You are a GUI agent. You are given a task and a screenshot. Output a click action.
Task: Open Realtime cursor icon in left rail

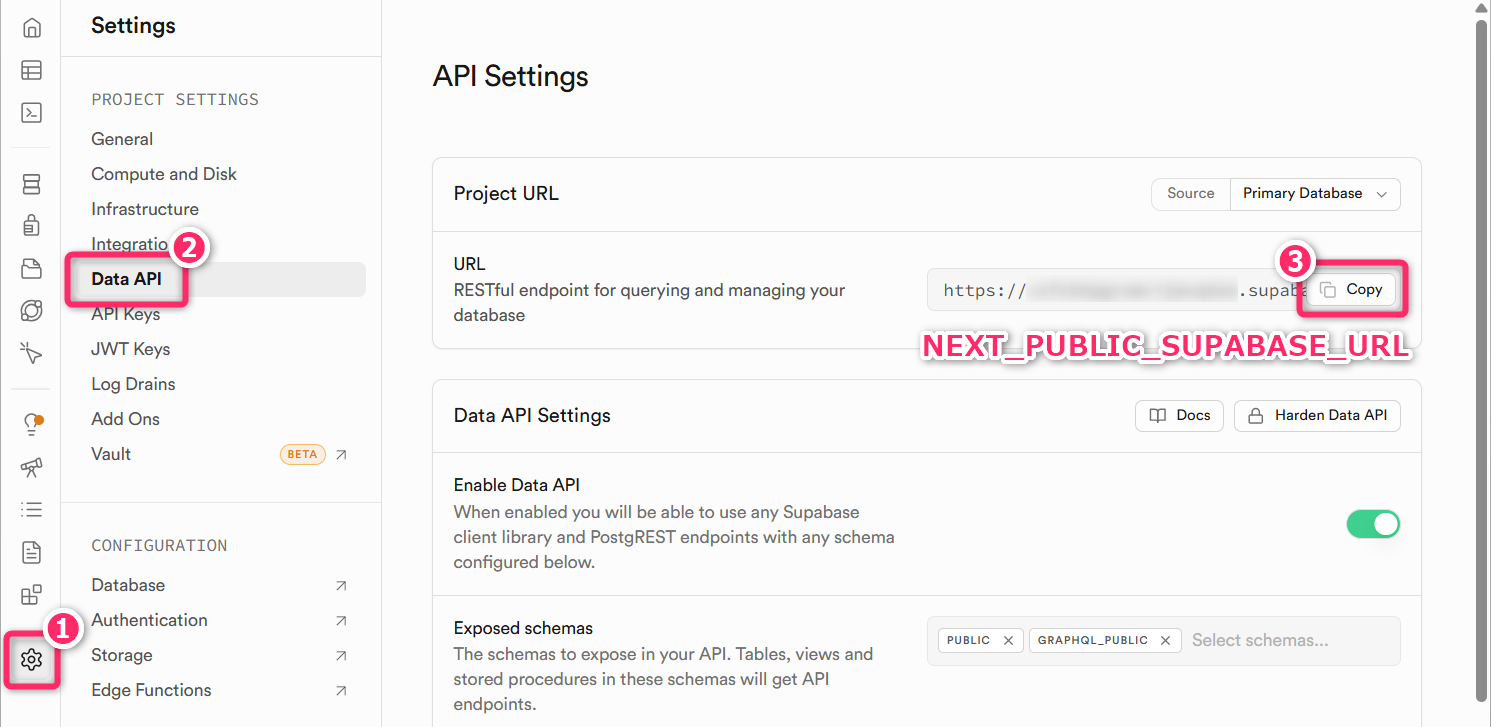[31, 352]
